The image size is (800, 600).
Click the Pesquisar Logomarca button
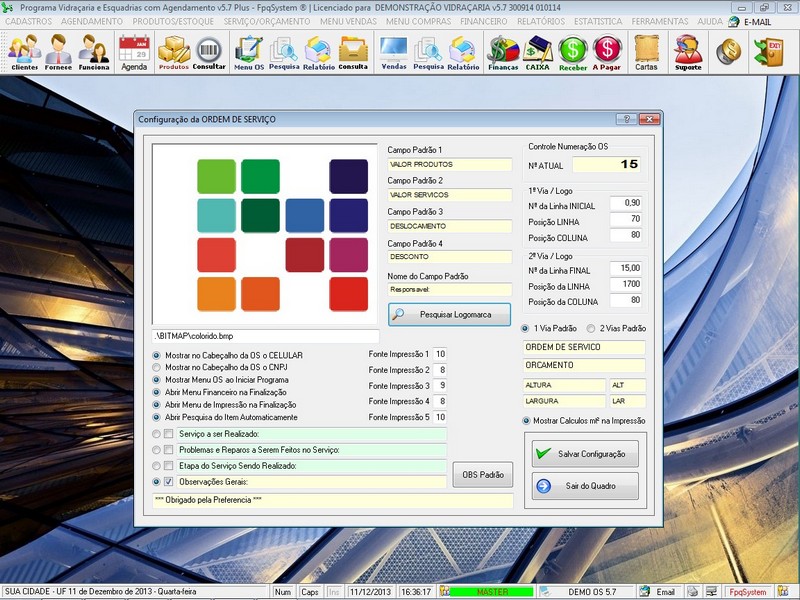click(449, 315)
